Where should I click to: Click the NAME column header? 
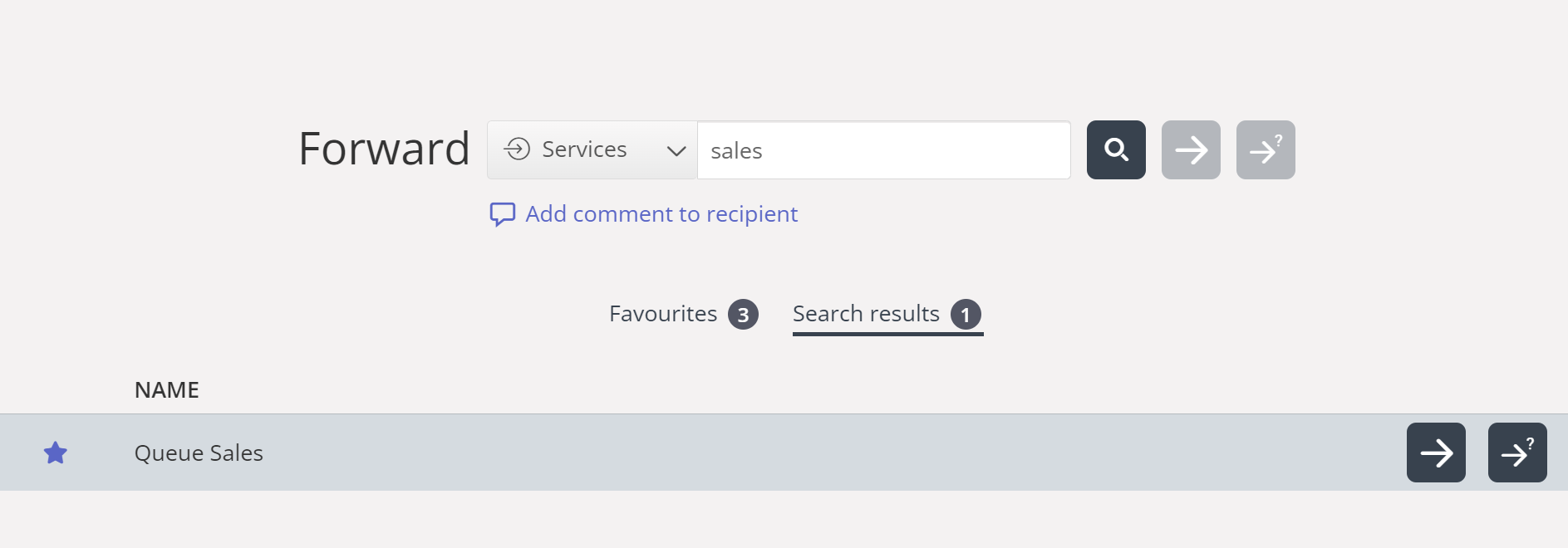click(x=167, y=390)
